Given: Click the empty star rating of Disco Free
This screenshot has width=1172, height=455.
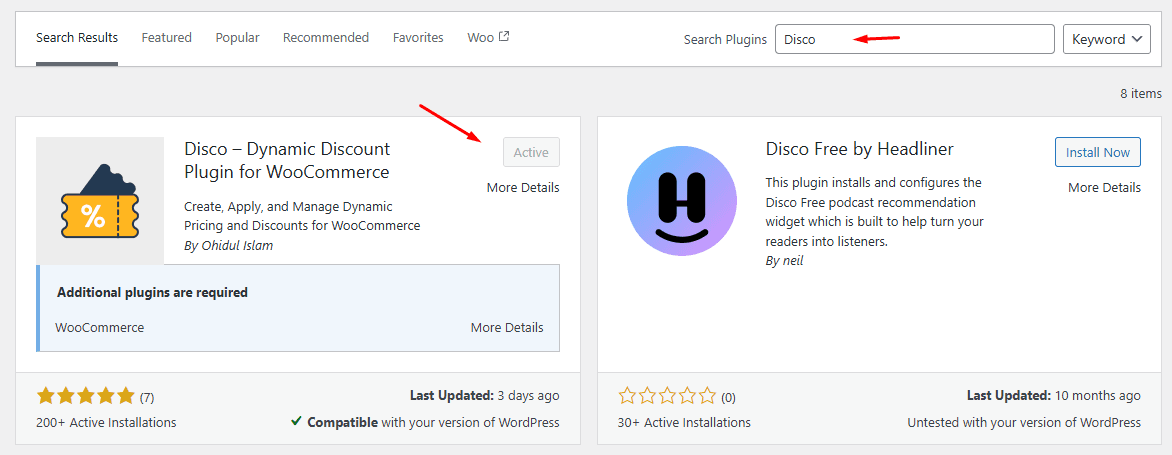Looking at the screenshot, I should (667, 396).
